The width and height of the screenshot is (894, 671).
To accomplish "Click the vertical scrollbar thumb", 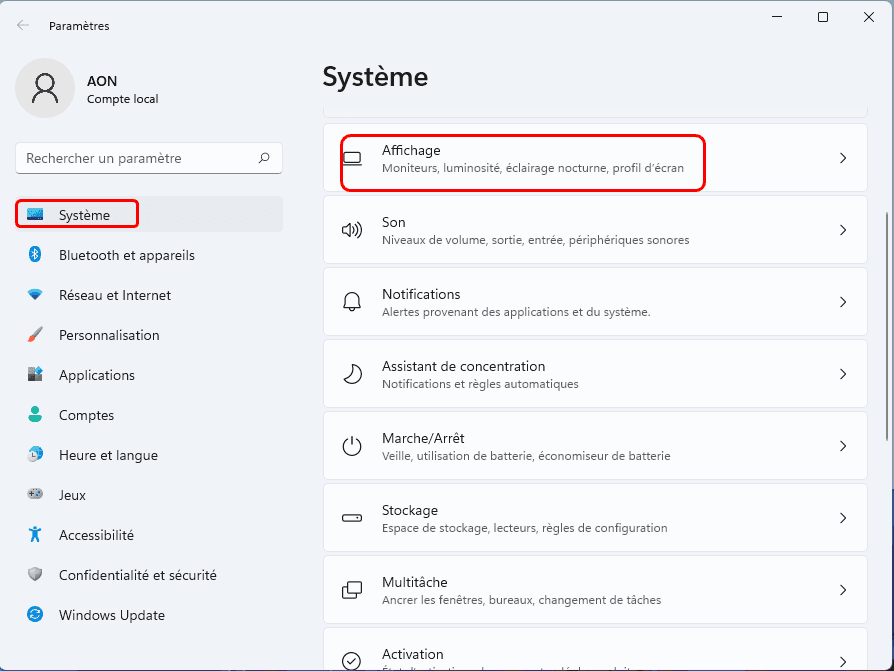I will click(887, 325).
